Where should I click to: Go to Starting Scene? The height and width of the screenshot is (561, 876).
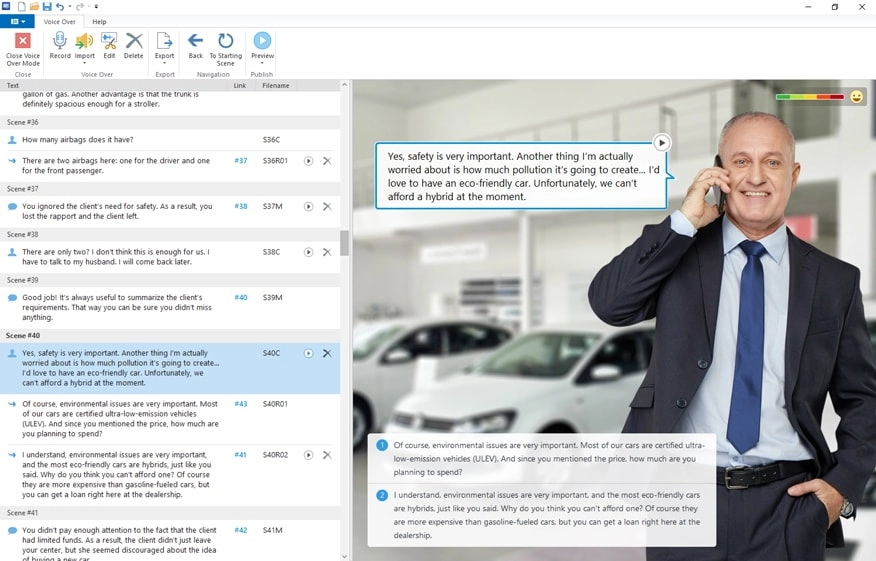225,41
